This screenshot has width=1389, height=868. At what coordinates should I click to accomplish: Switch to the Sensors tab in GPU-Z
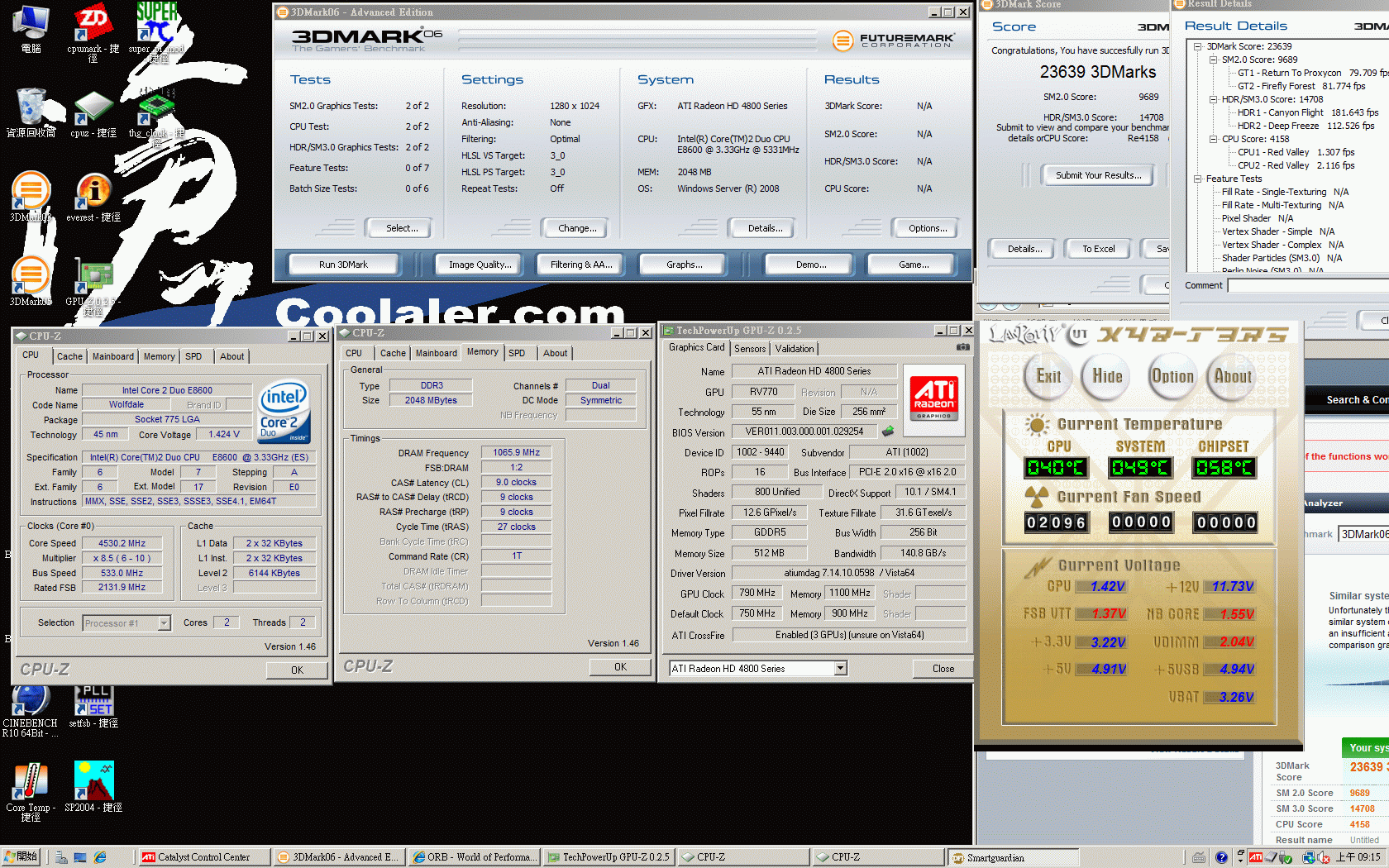coord(750,349)
